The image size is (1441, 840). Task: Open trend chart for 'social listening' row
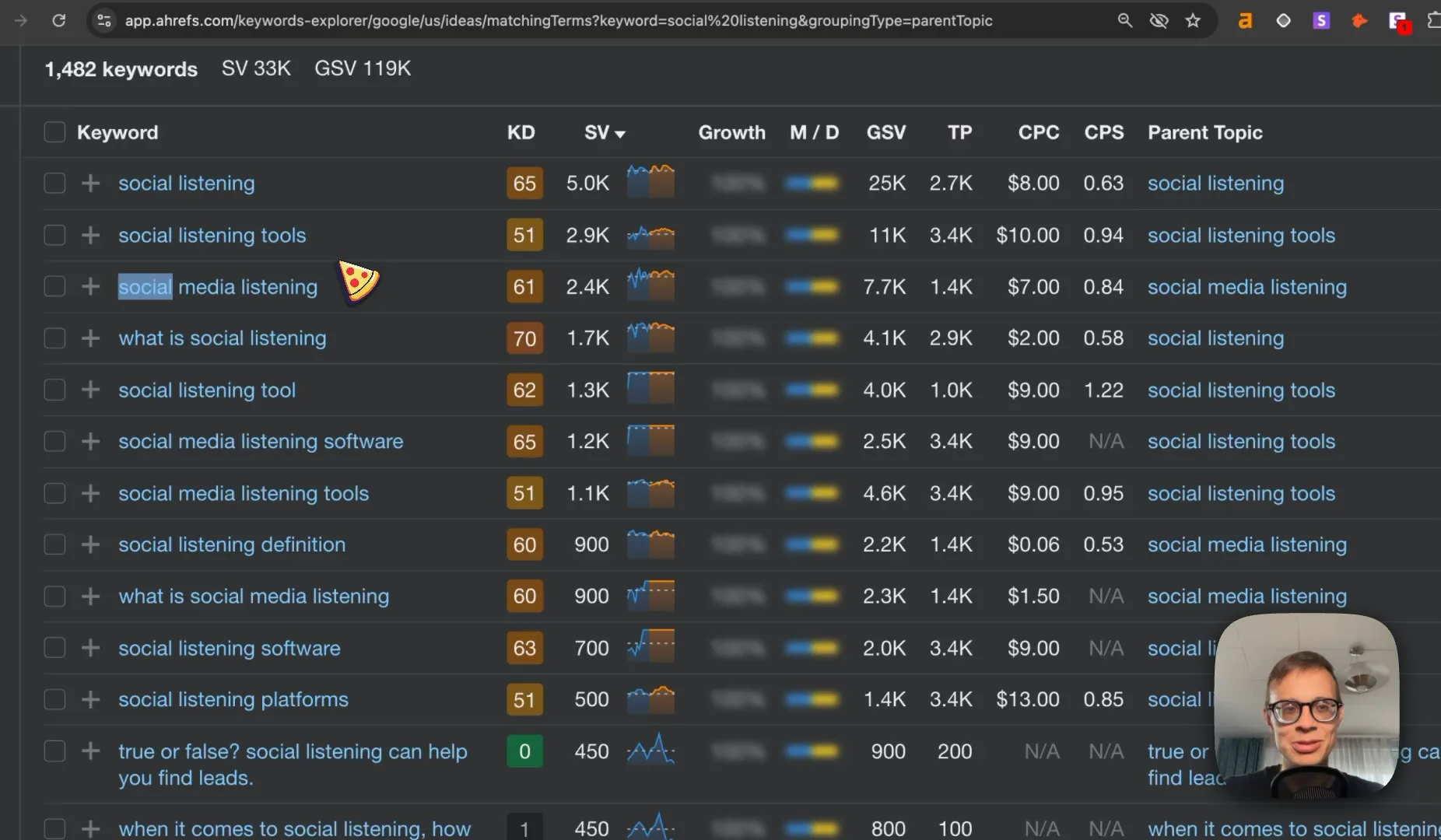click(650, 181)
